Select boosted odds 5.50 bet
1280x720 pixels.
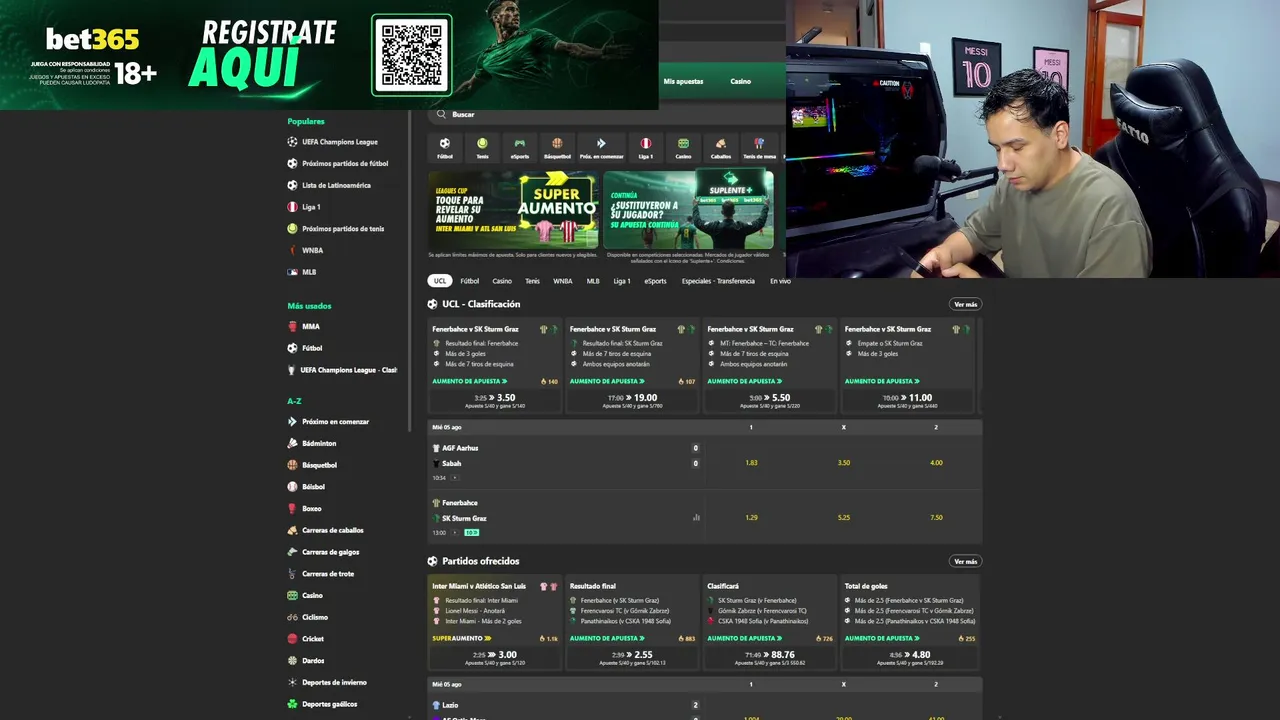point(770,399)
